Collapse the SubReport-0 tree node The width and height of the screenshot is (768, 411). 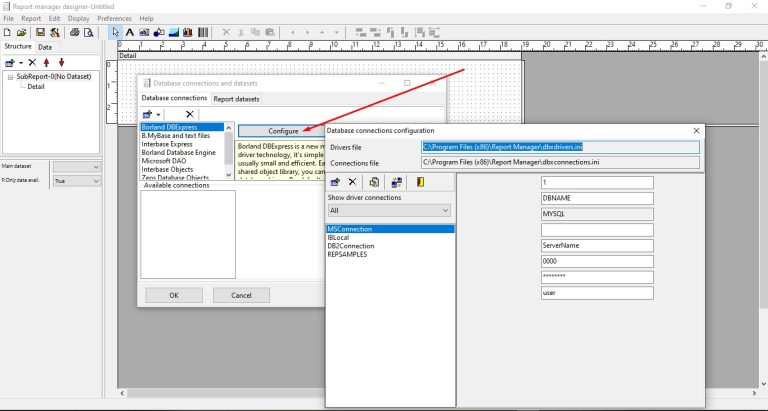coord(9,76)
